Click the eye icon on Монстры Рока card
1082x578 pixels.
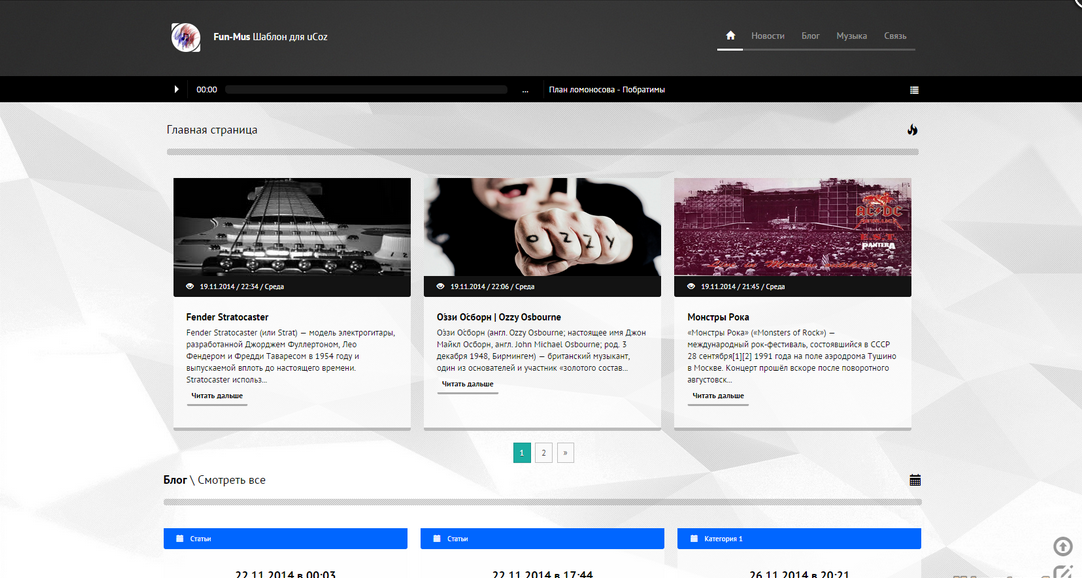pyautogui.click(x=691, y=286)
